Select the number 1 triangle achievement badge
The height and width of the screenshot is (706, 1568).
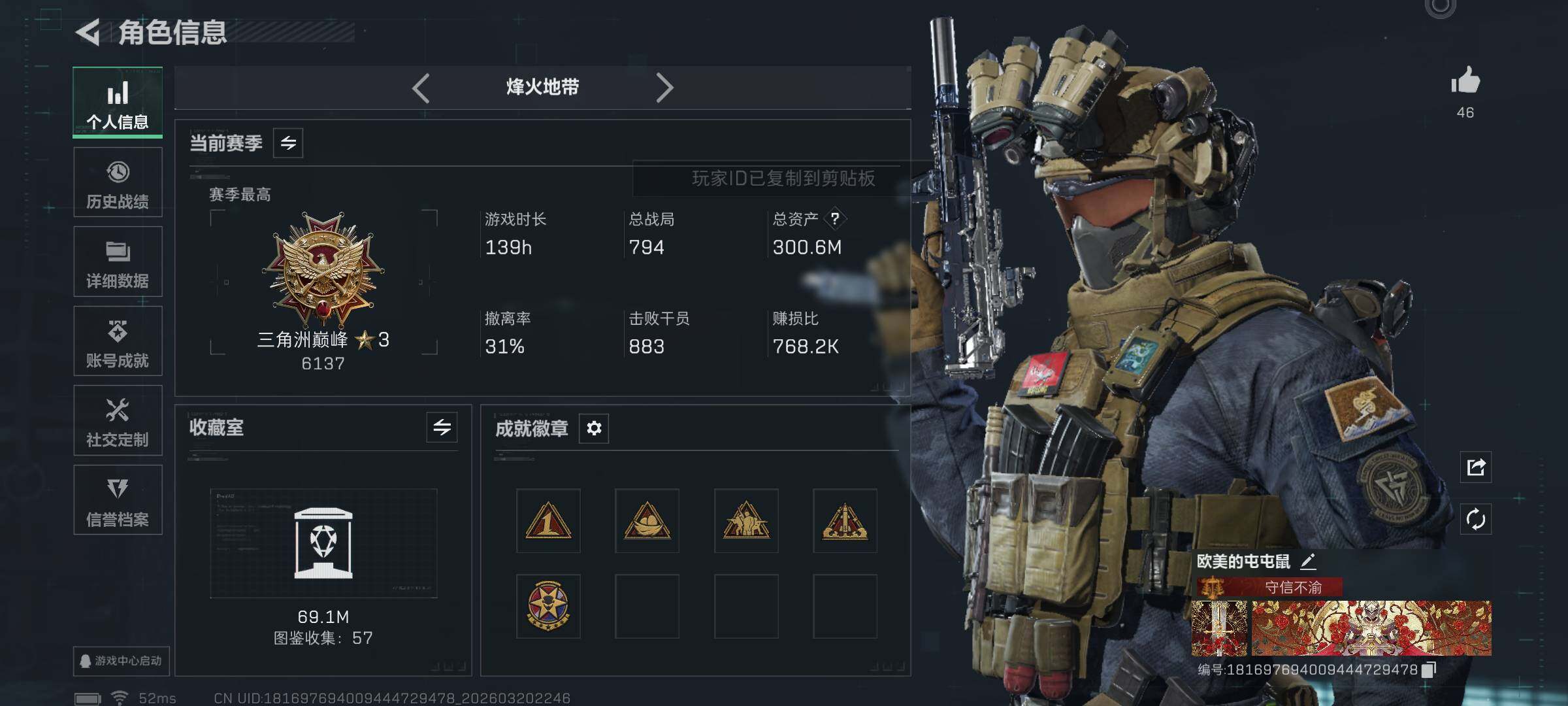[548, 521]
